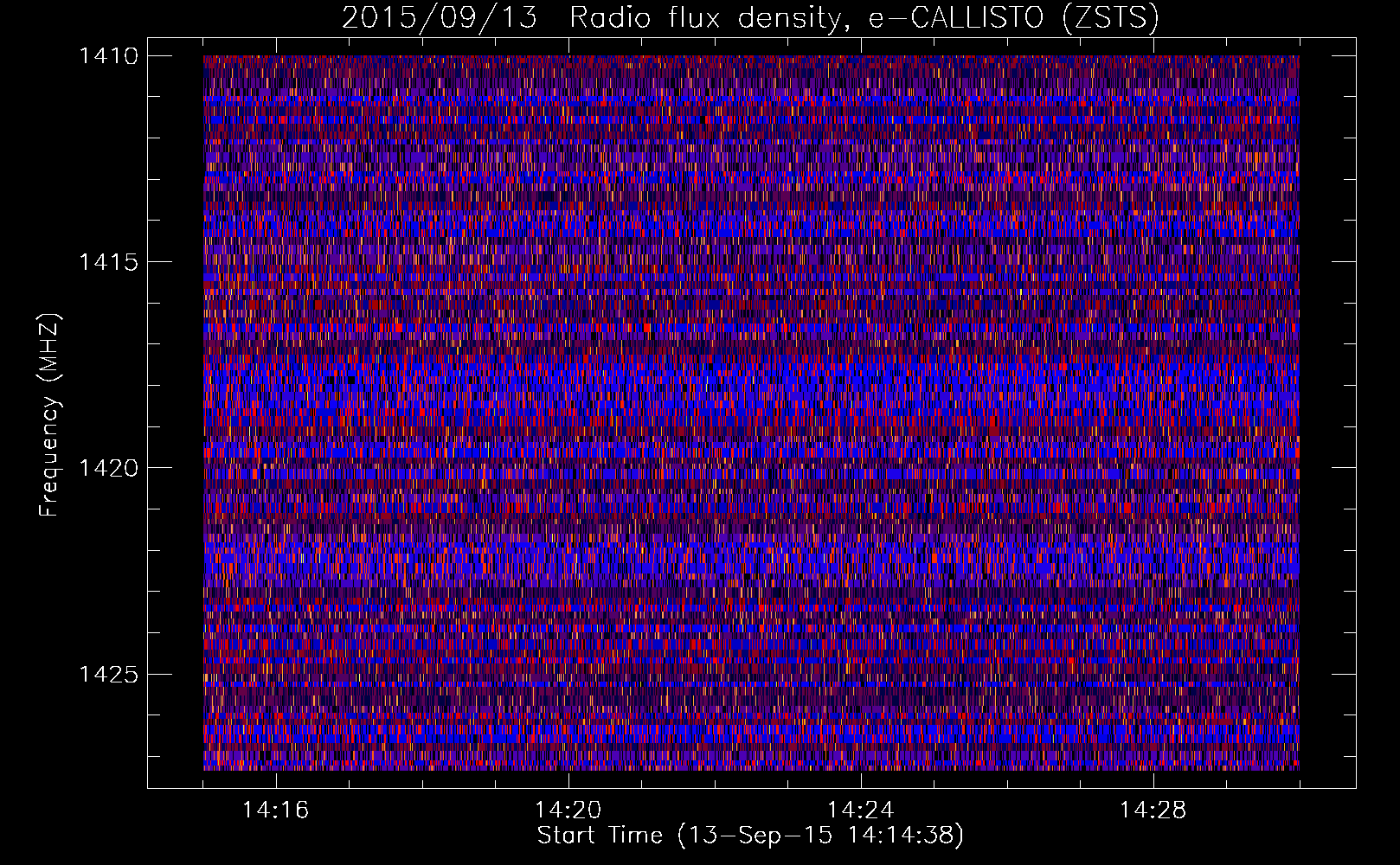
Task: Click the 'Frequency (MHZ)' axis title
Action: (x=49, y=415)
